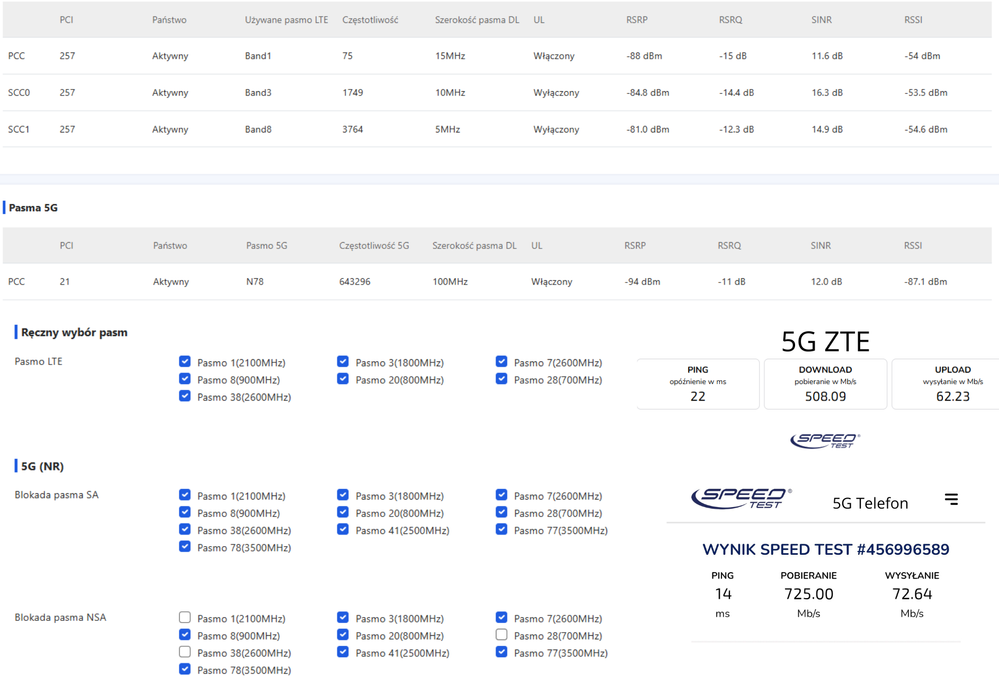The height and width of the screenshot is (684, 999).
Task: Uncheck Pasmo 1(2100MHz) in the Pasmo LTE section
Action: [x=185, y=362]
